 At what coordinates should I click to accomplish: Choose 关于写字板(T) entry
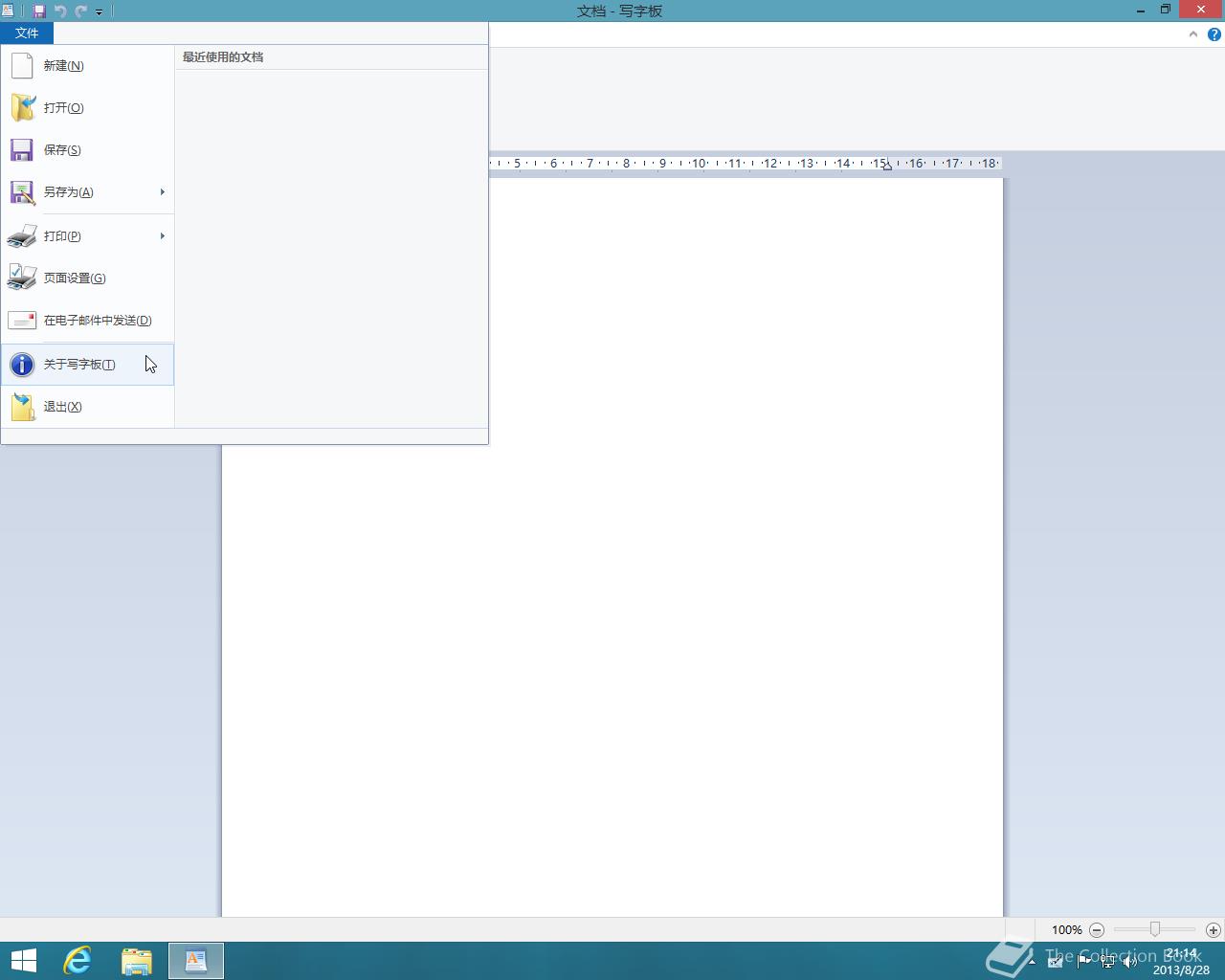point(87,365)
